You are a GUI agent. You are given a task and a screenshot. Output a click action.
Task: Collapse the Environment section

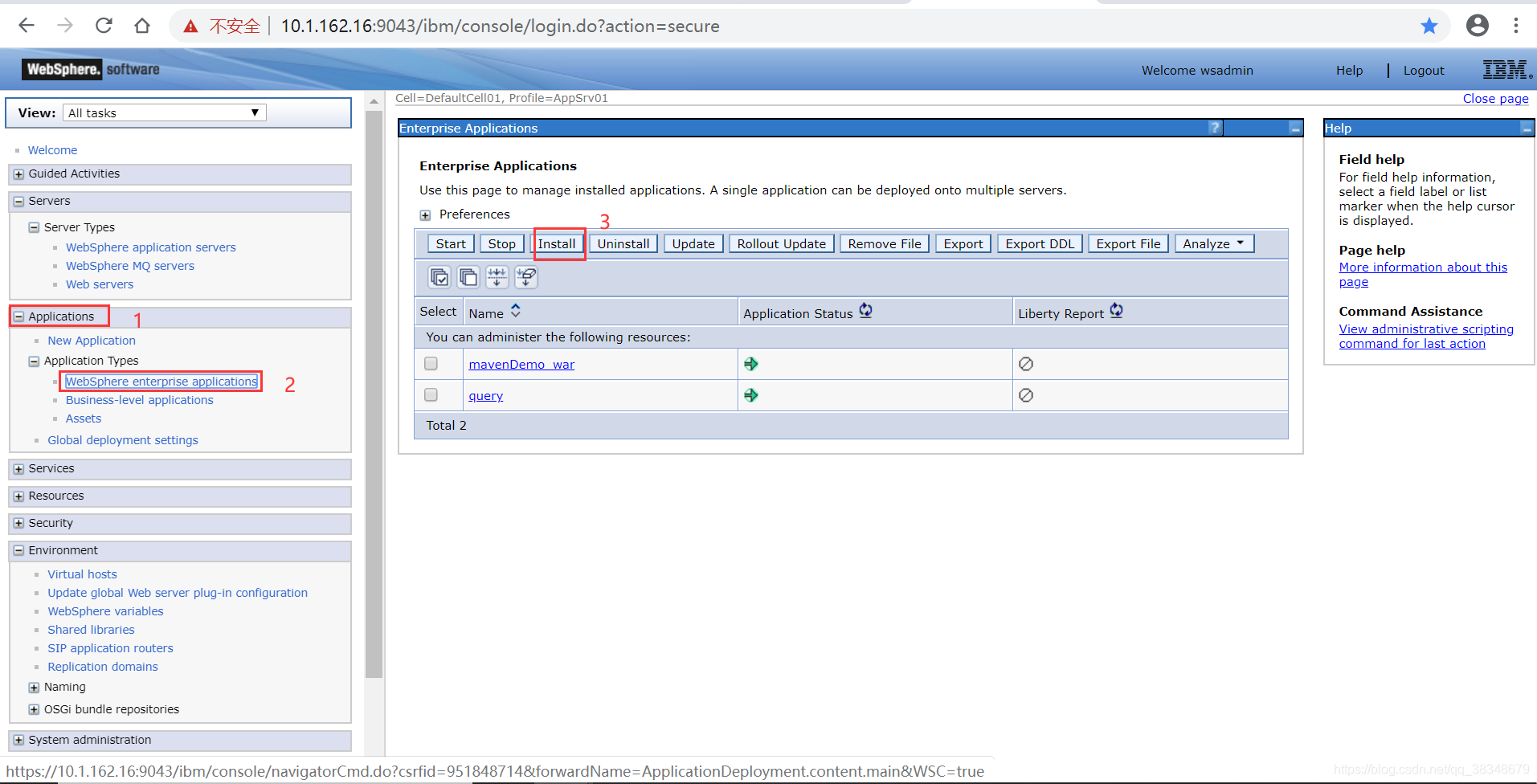click(x=18, y=551)
